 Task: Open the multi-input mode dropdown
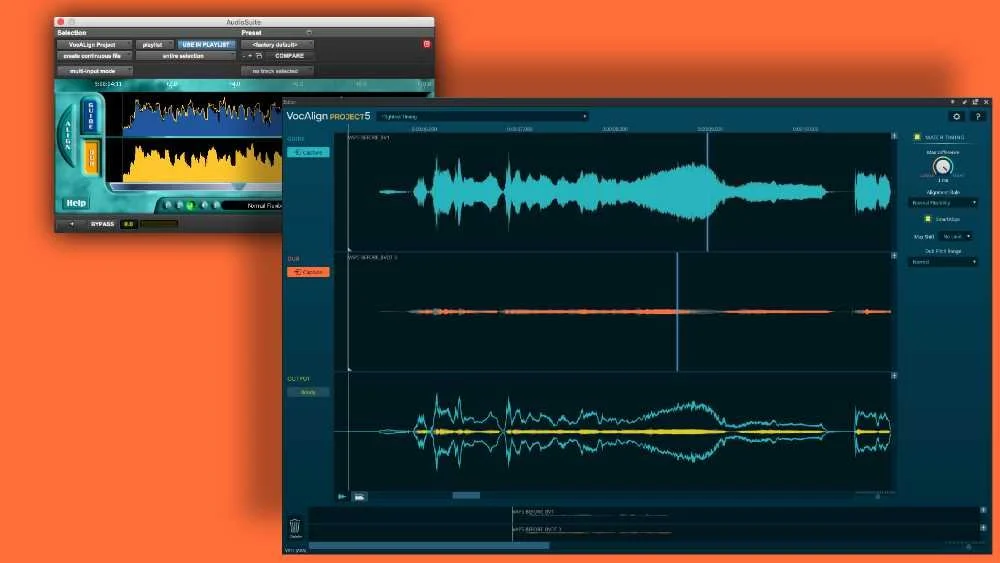94,71
